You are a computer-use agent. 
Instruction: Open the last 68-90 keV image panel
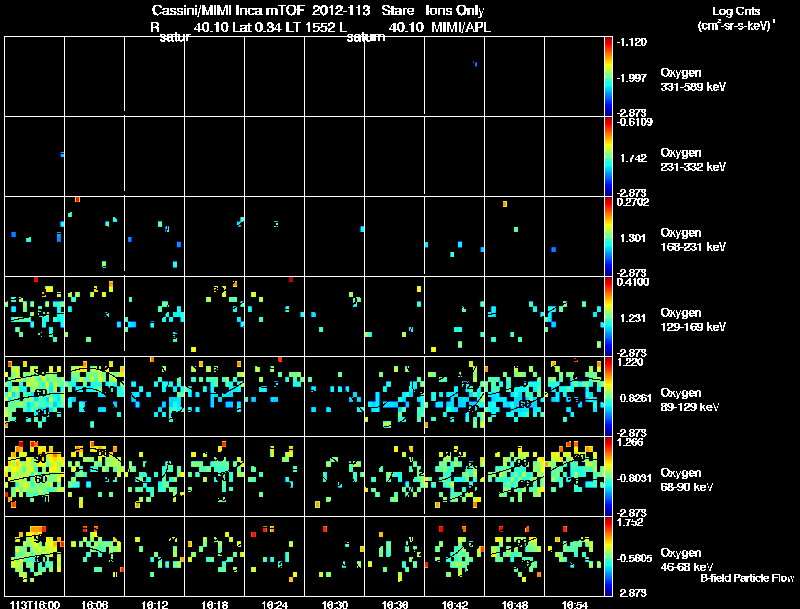574,476
